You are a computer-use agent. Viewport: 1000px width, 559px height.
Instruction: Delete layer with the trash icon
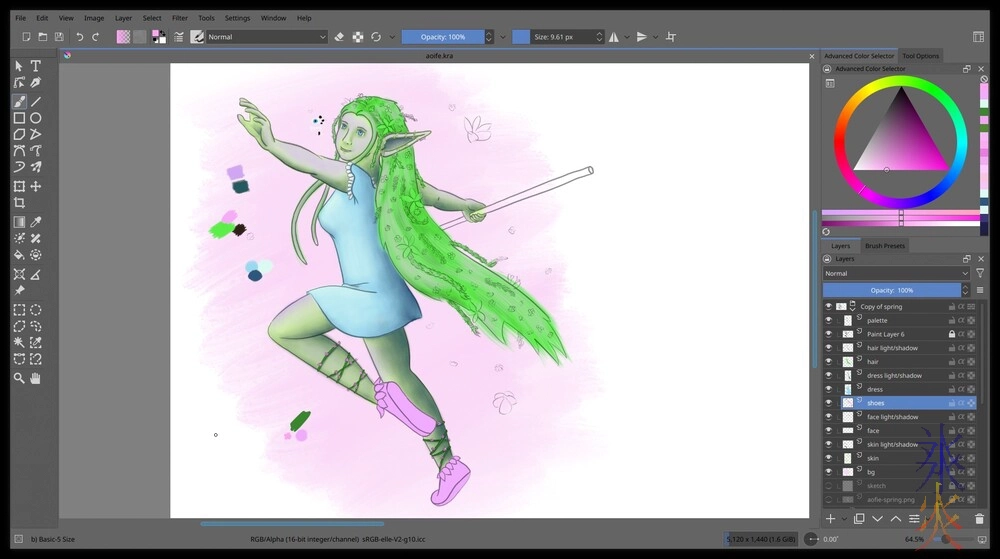(978, 519)
